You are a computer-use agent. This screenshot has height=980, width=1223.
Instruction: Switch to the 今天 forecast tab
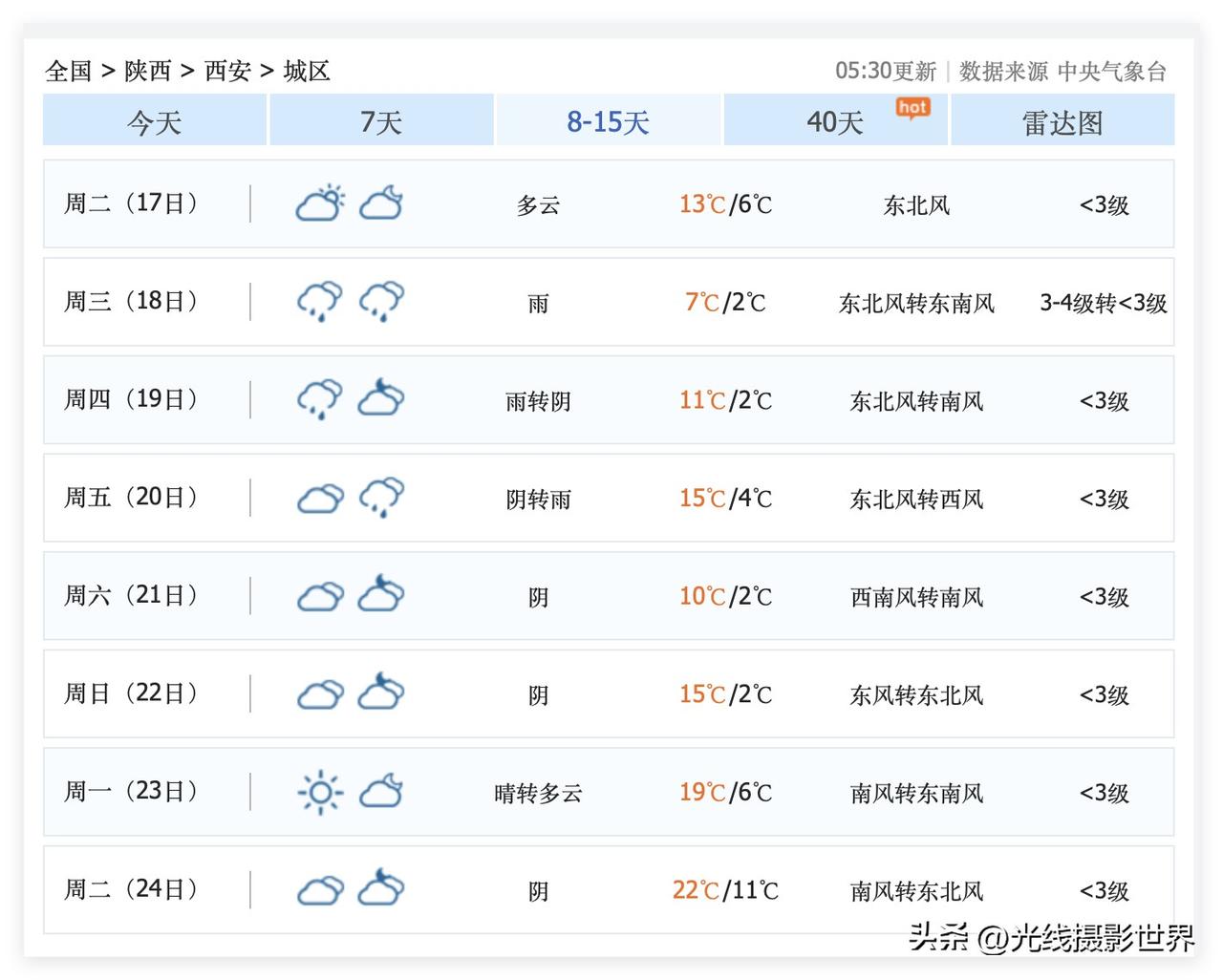tap(155, 121)
